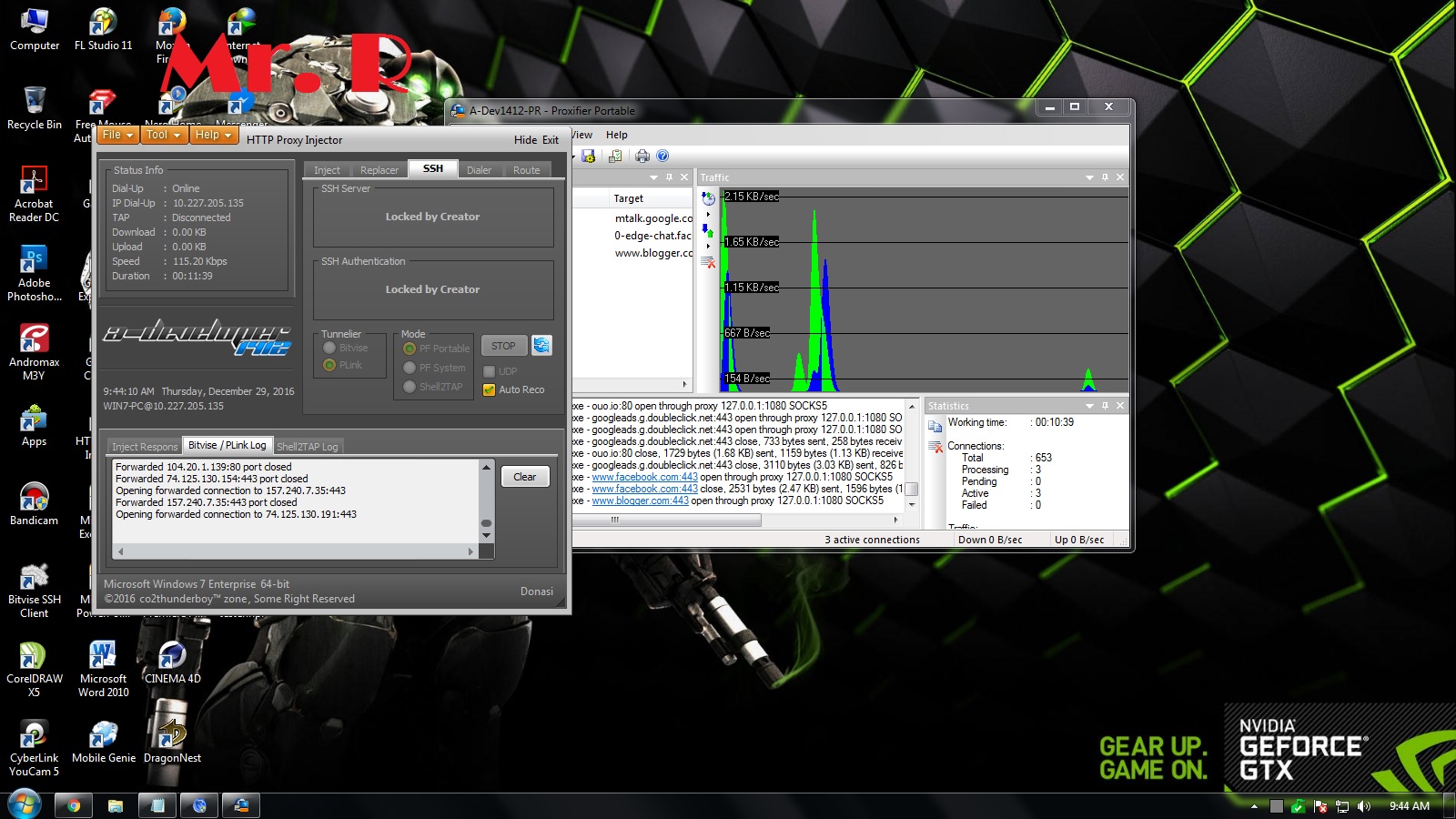Pin the Statistics panel with the pushpin
The width and height of the screenshot is (1456, 819).
1105,406
